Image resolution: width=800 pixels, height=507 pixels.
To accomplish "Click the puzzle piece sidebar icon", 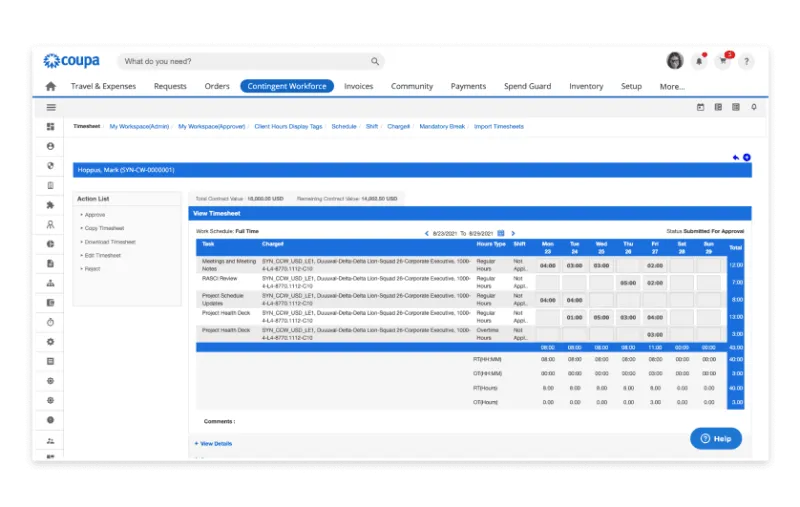I will pyautogui.click(x=51, y=205).
